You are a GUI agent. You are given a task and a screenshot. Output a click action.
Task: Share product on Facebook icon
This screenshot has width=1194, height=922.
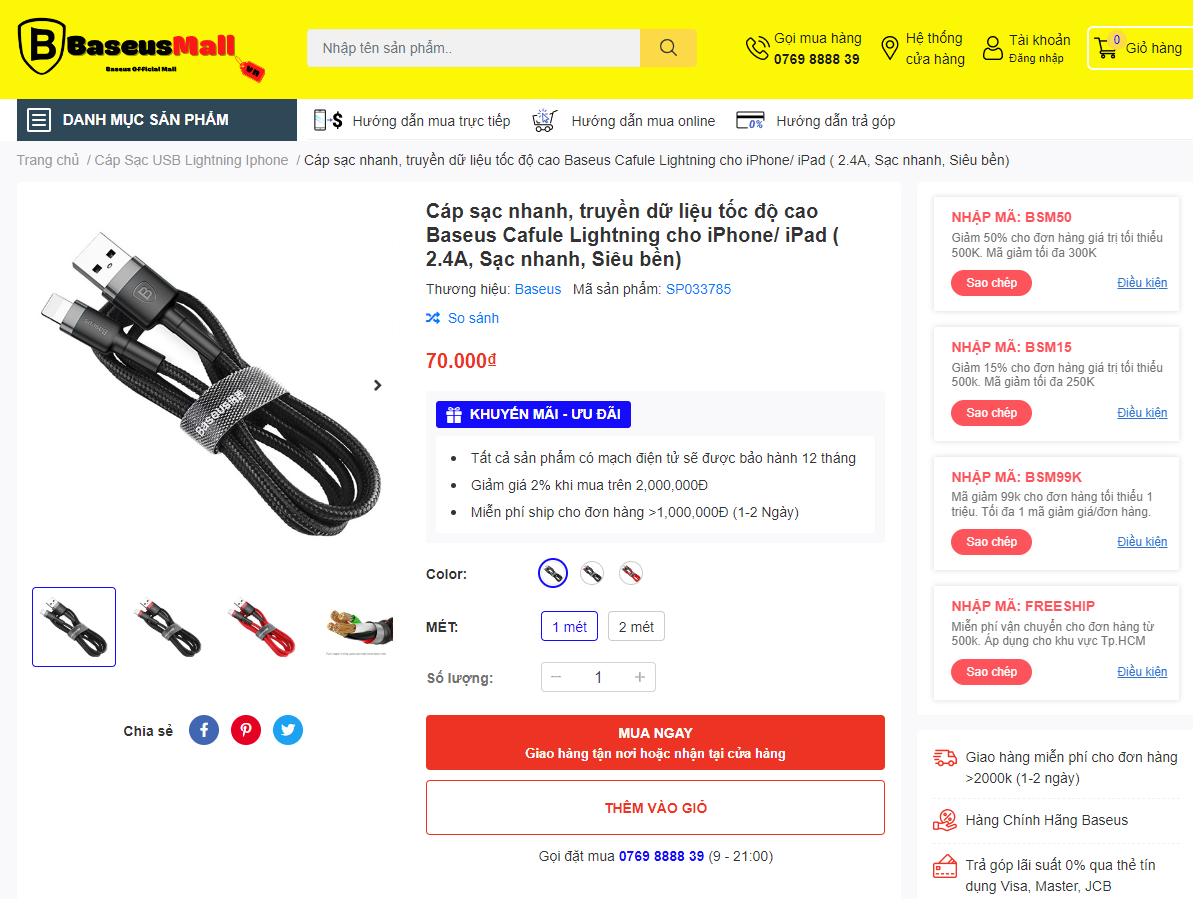[x=203, y=730]
